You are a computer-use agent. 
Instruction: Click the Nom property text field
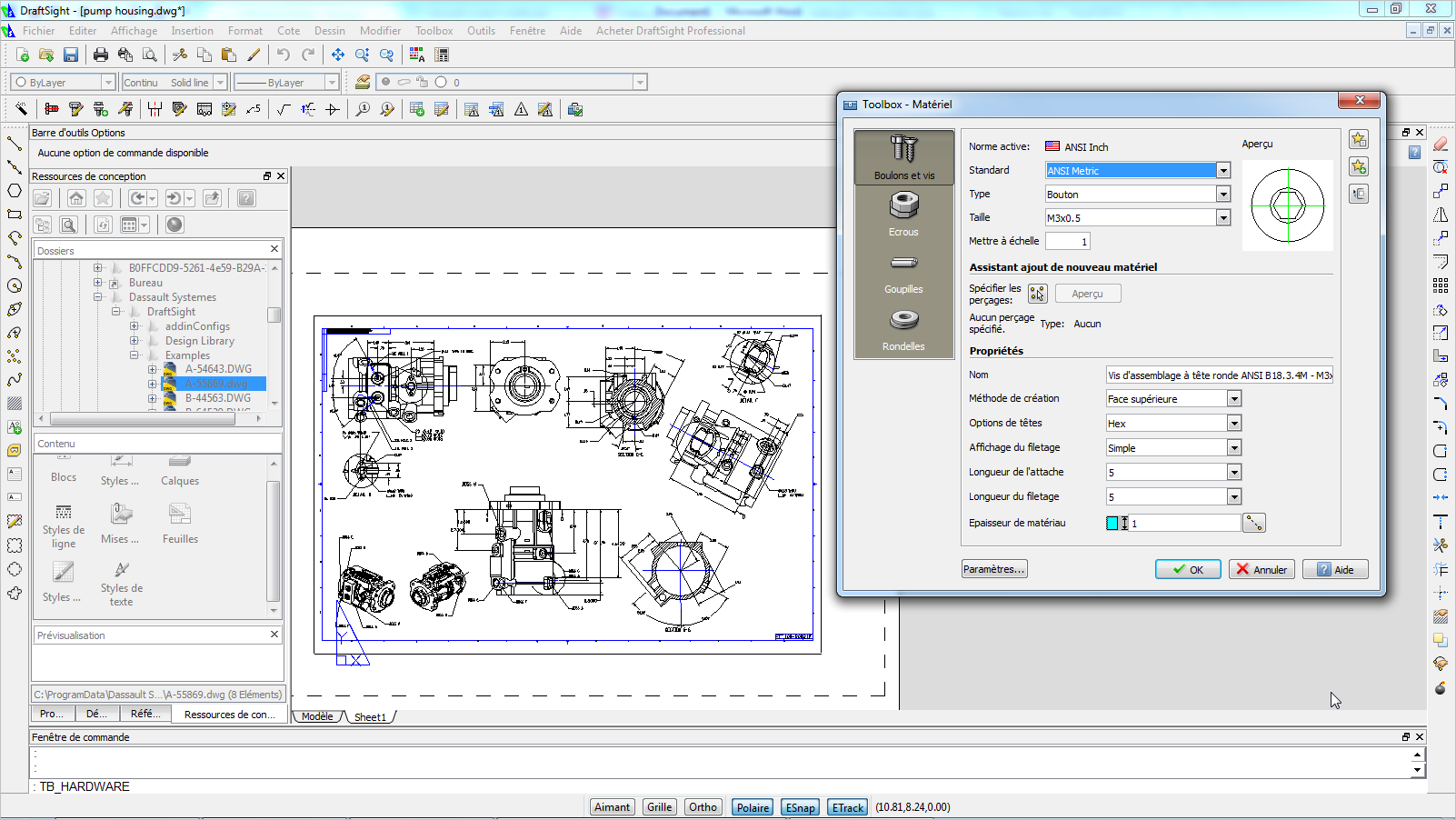tap(1219, 375)
